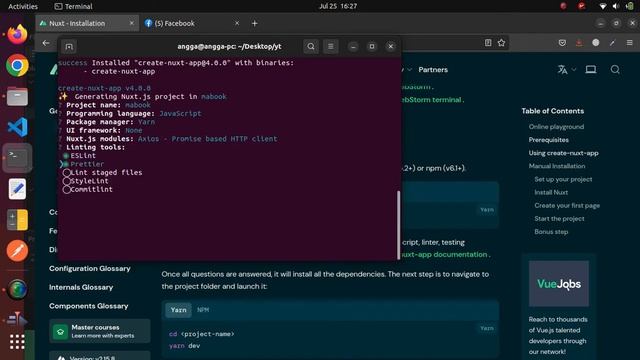Select the Commitlint option

88,189
